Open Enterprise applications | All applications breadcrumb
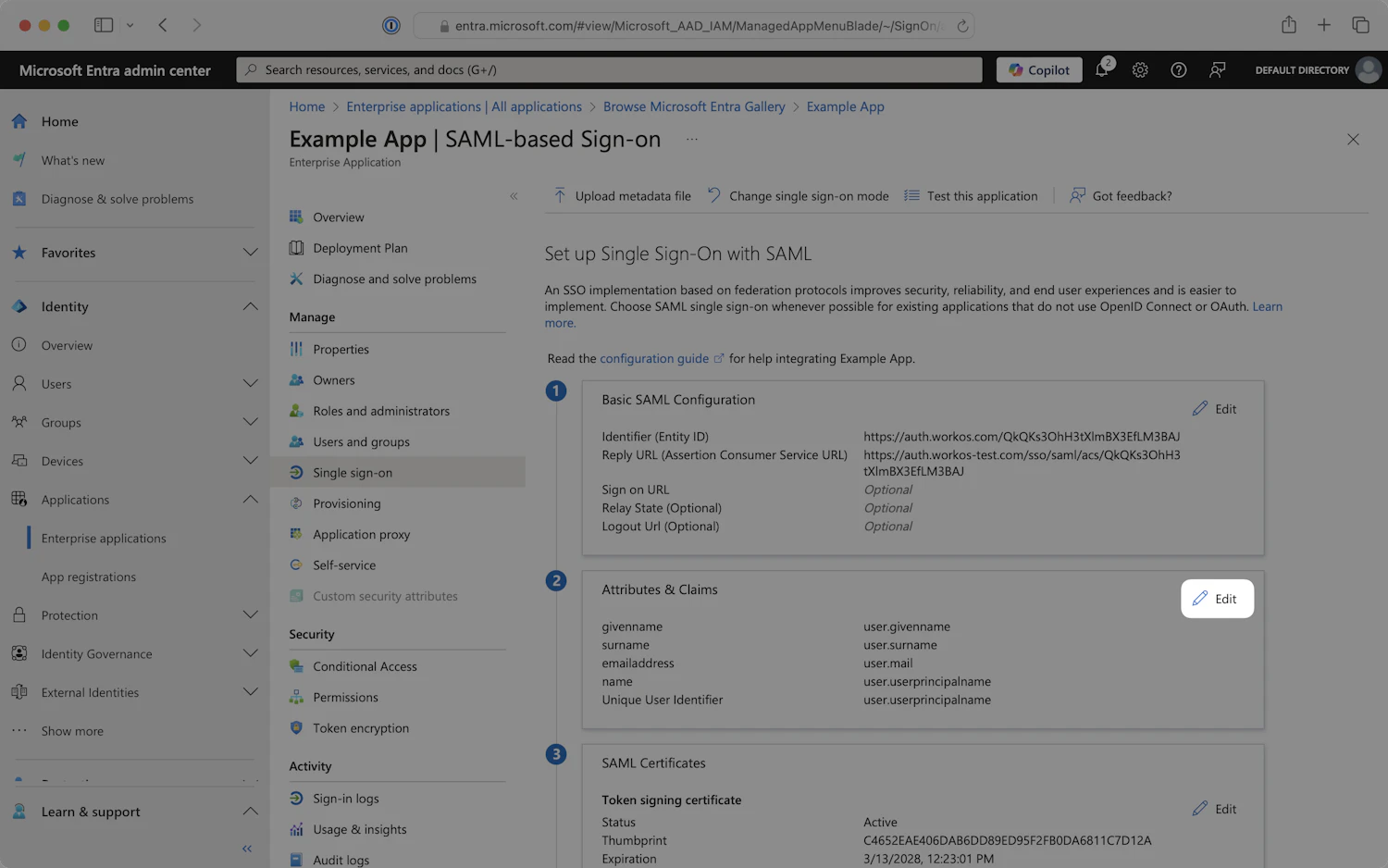1388x868 pixels. click(465, 107)
